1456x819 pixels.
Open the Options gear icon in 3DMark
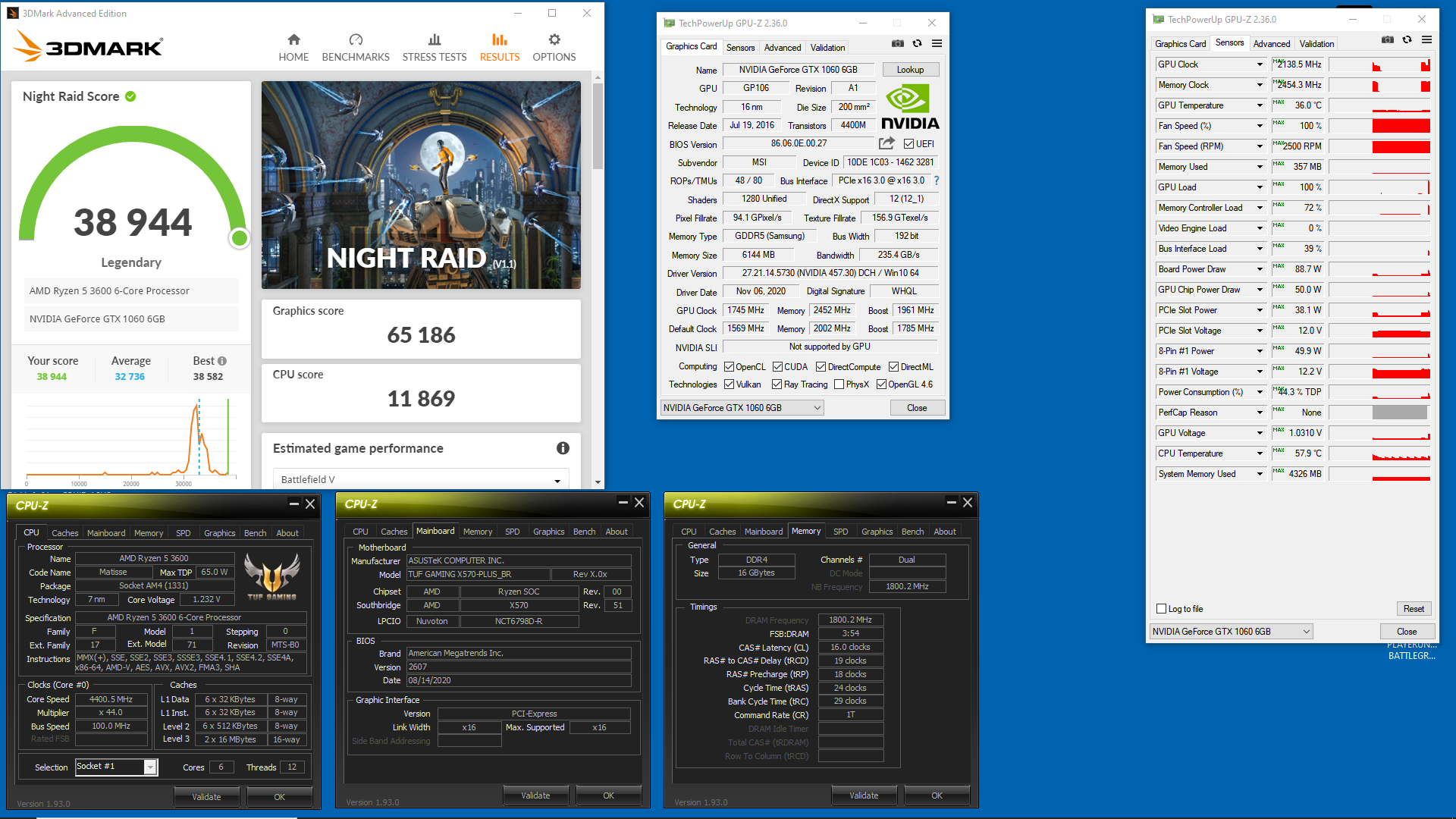click(554, 39)
